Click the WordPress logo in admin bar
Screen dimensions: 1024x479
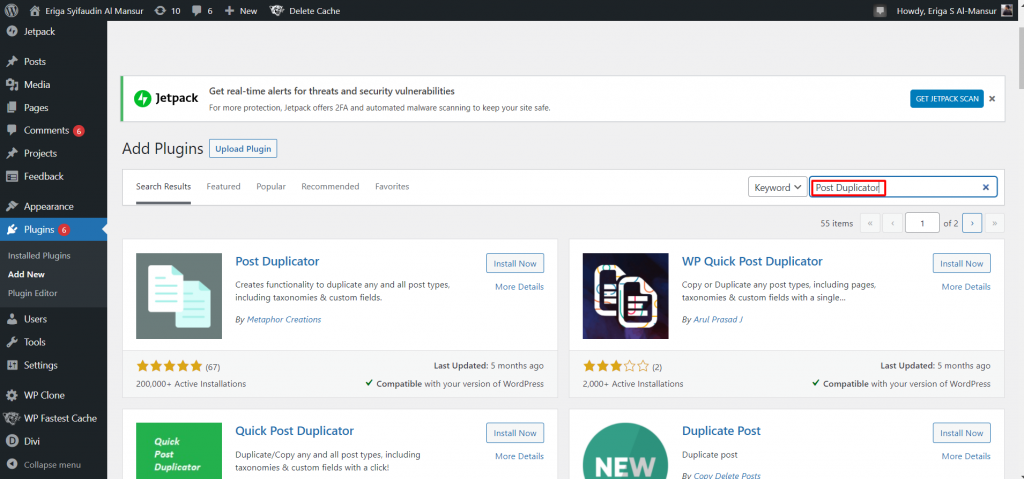12,11
